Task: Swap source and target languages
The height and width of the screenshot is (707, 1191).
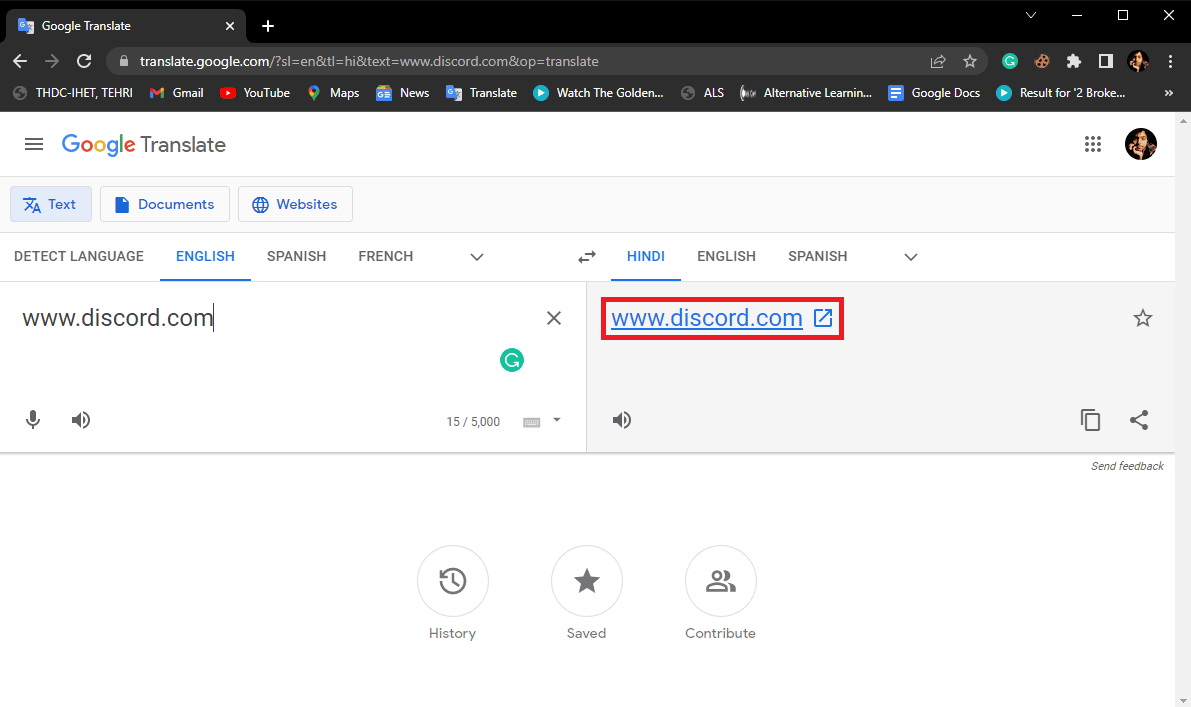Action: pyautogui.click(x=586, y=257)
